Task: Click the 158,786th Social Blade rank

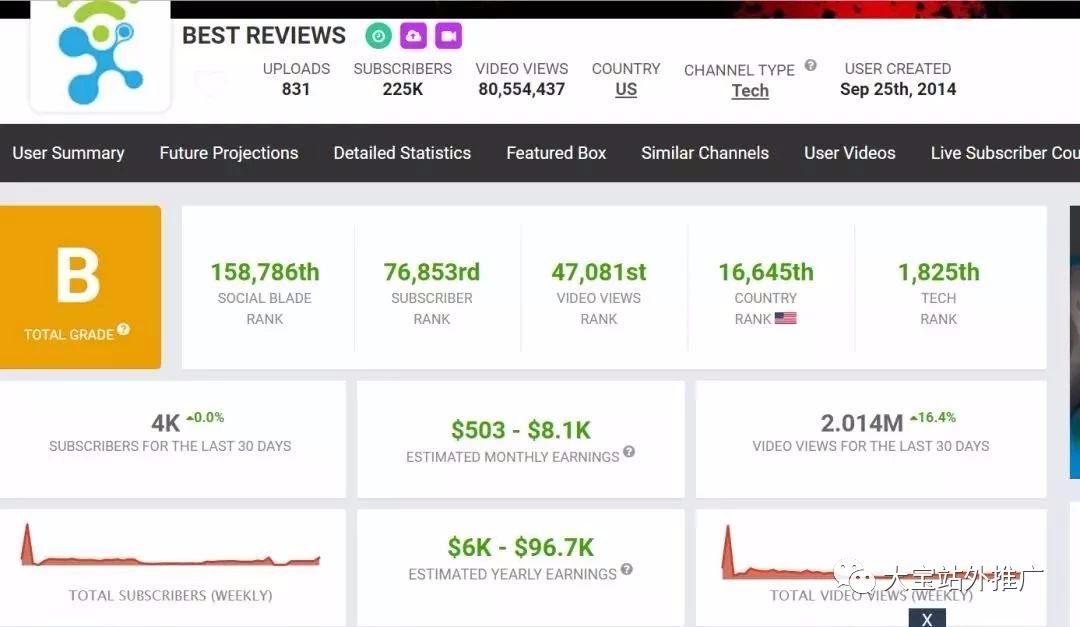Action: (x=264, y=272)
